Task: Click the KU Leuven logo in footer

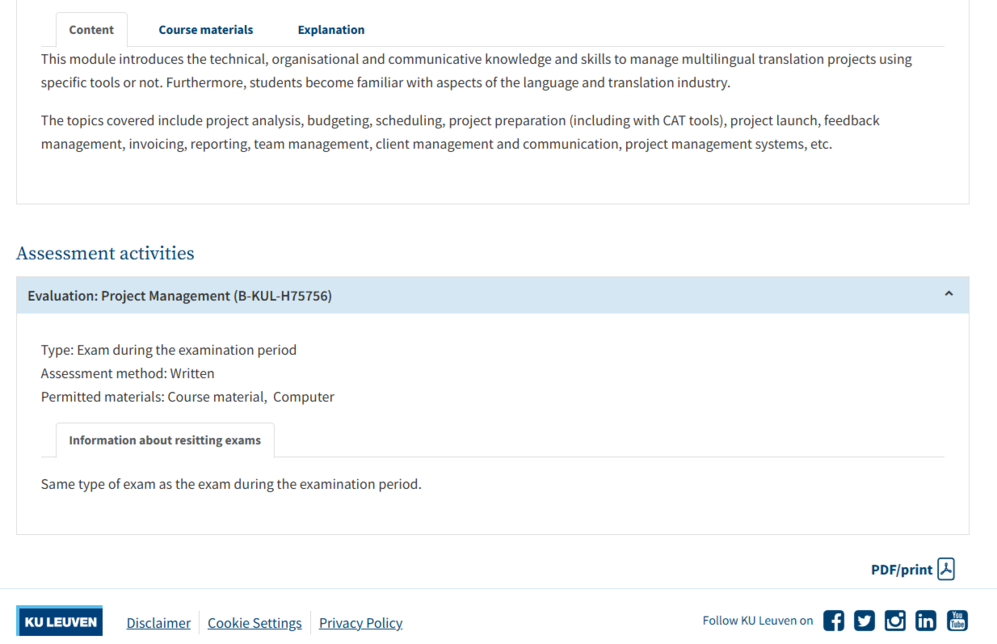Action: (x=61, y=622)
